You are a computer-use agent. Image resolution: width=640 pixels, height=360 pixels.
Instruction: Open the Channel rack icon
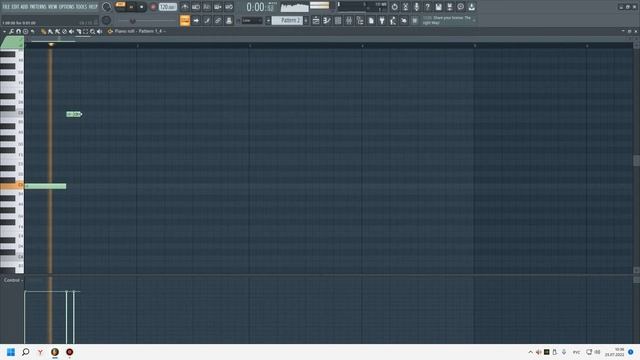pos(338,20)
